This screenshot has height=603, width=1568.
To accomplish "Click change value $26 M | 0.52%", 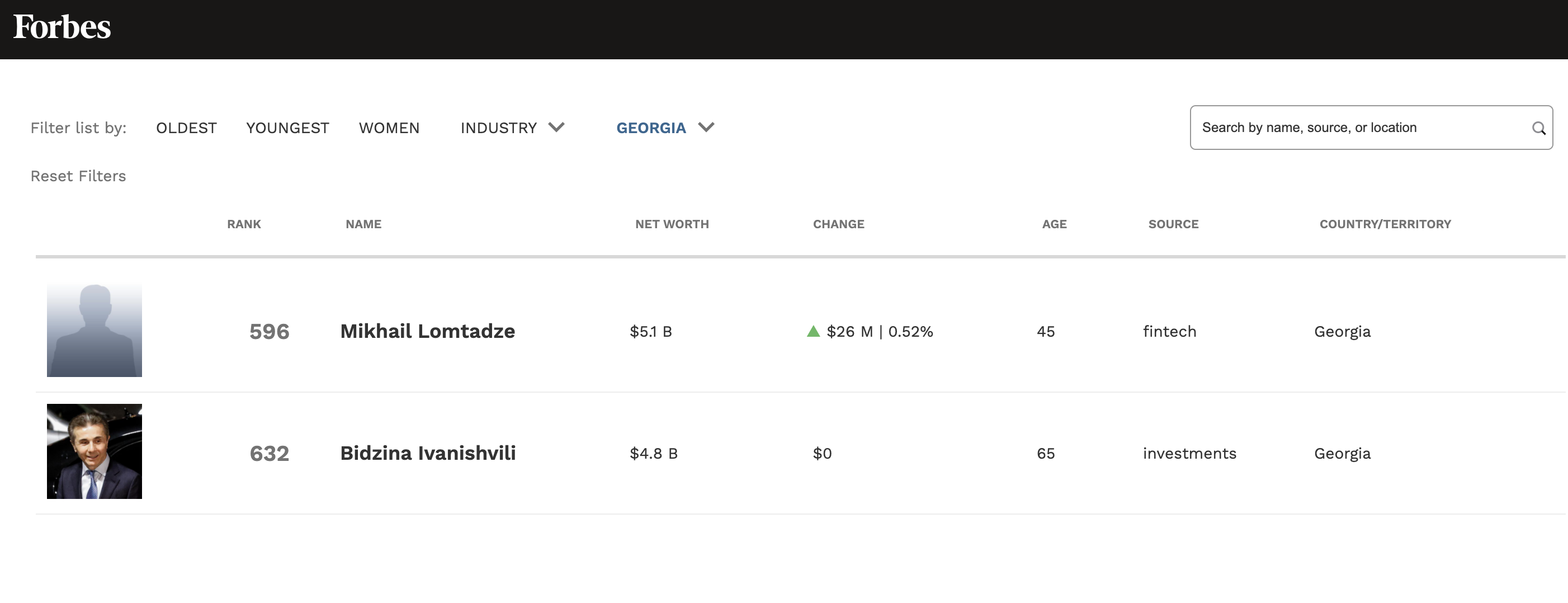I will coord(880,332).
